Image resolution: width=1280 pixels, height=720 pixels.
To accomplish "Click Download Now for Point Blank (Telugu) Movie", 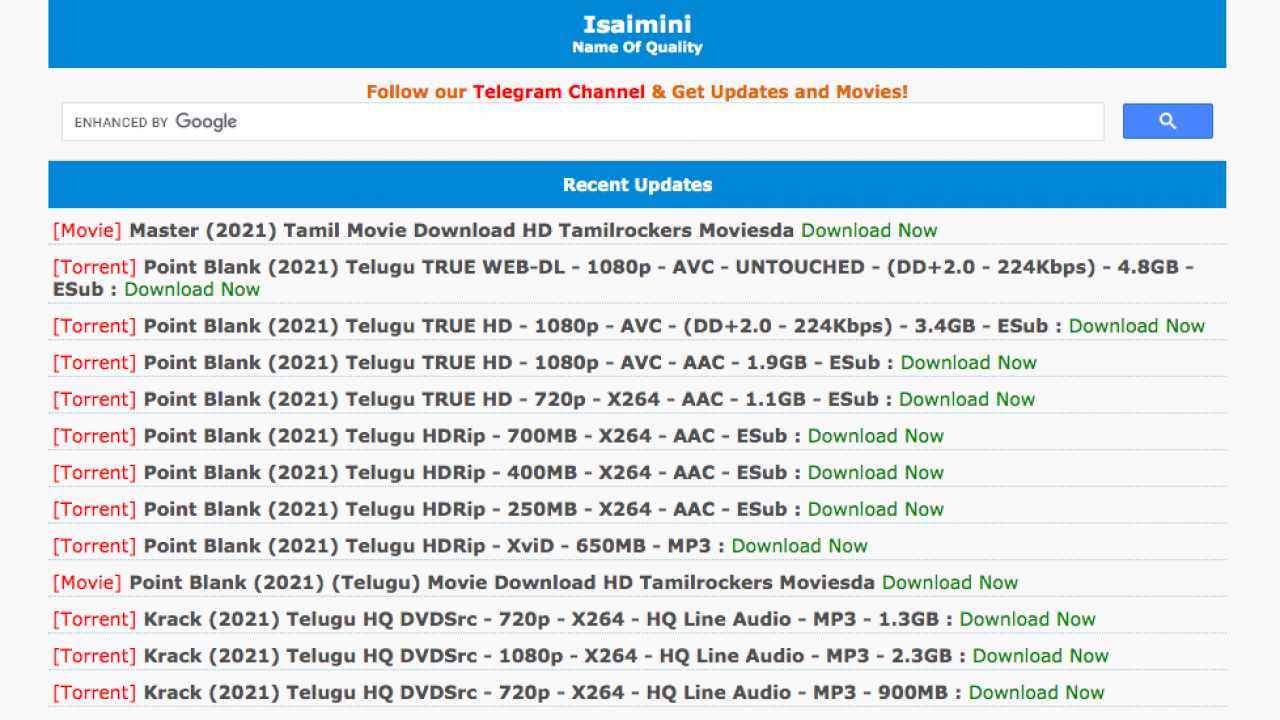I will point(950,582).
